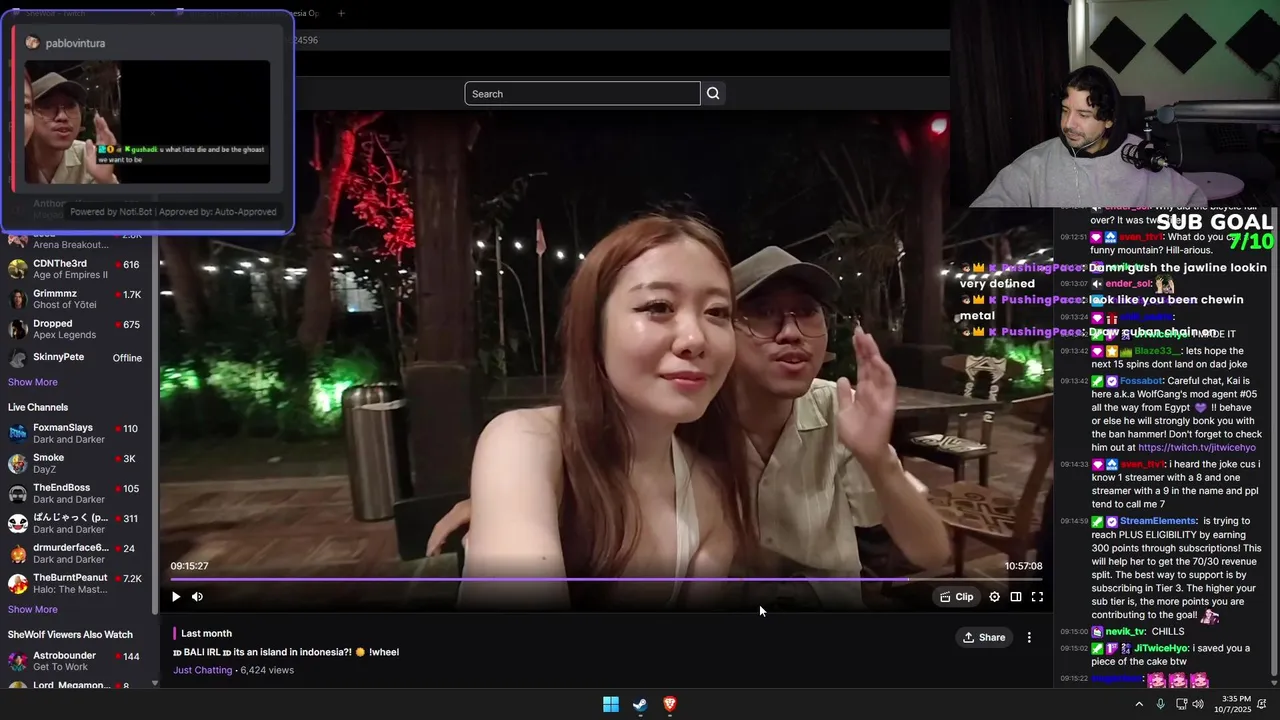Show More below TheBurntPeanut
Image resolution: width=1280 pixels, height=720 pixels.
pos(33,609)
